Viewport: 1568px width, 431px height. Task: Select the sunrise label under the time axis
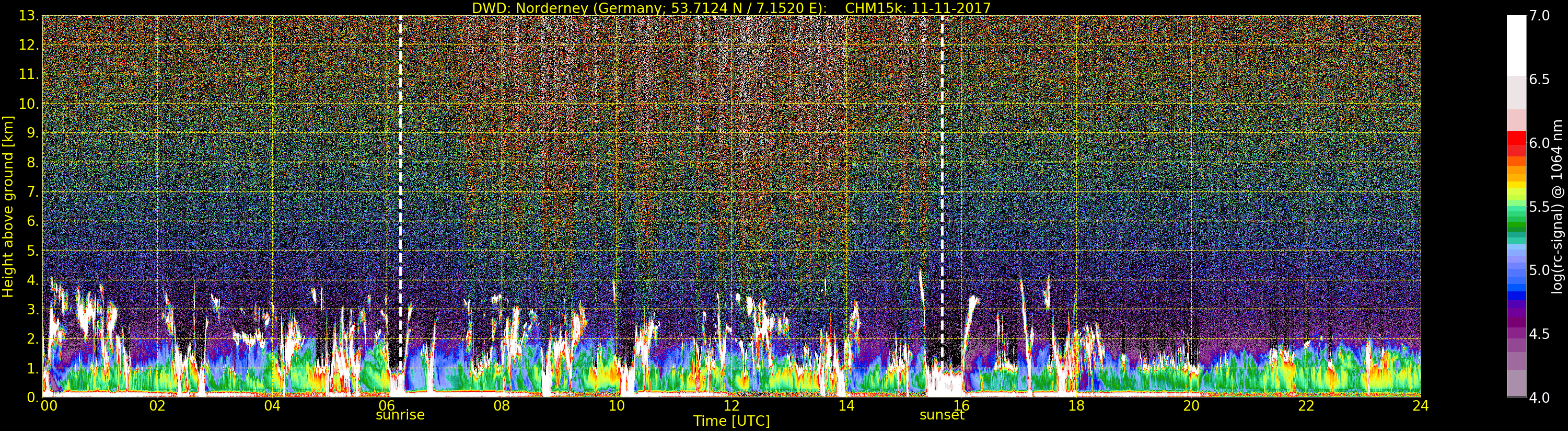click(x=400, y=415)
